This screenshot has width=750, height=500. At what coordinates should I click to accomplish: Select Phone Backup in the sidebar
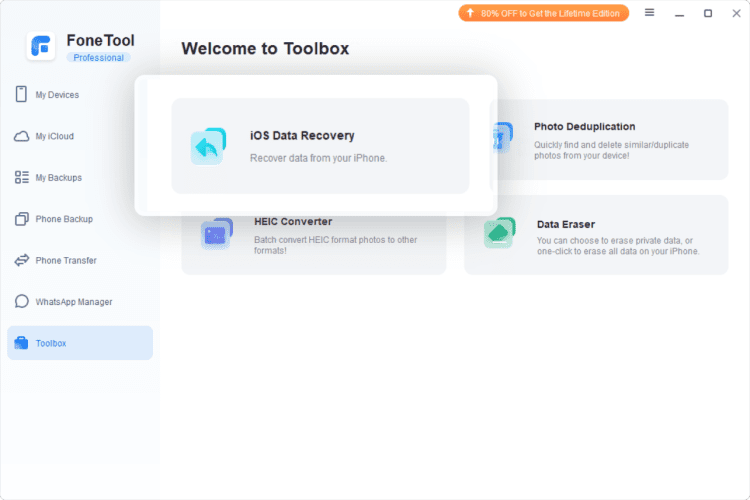point(64,219)
